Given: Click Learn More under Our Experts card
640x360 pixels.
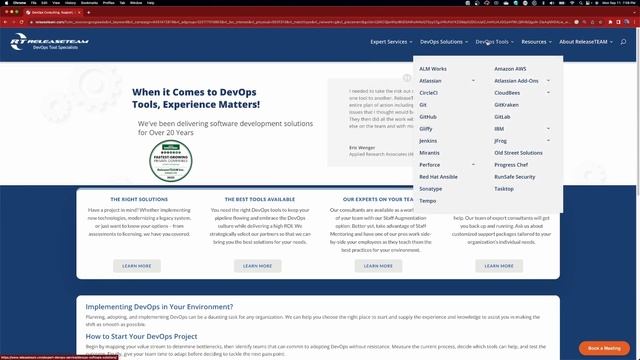Looking at the screenshot, I should tap(378, 266).
